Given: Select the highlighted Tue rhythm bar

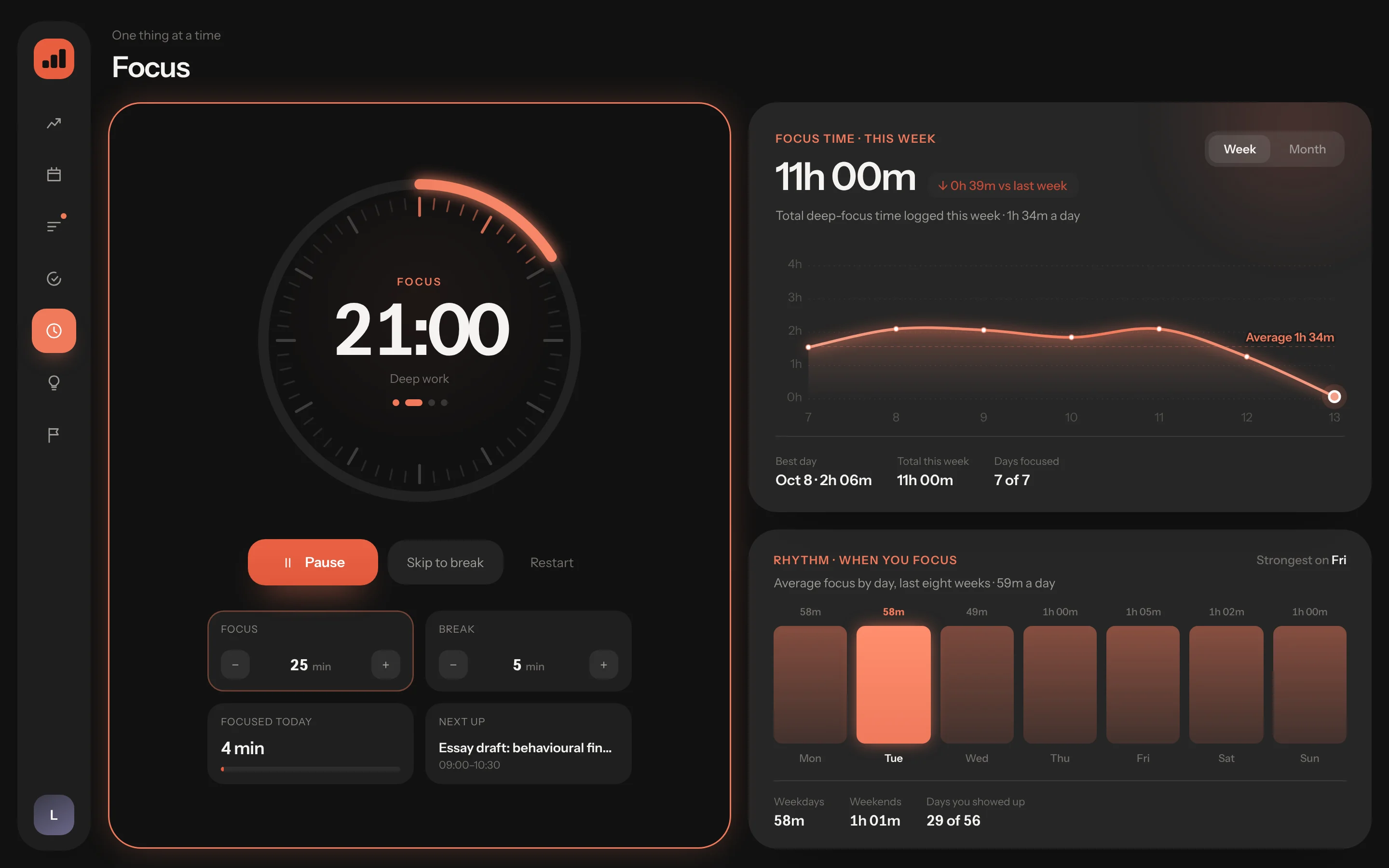Looking at the screenshot, I should point(893,684).
